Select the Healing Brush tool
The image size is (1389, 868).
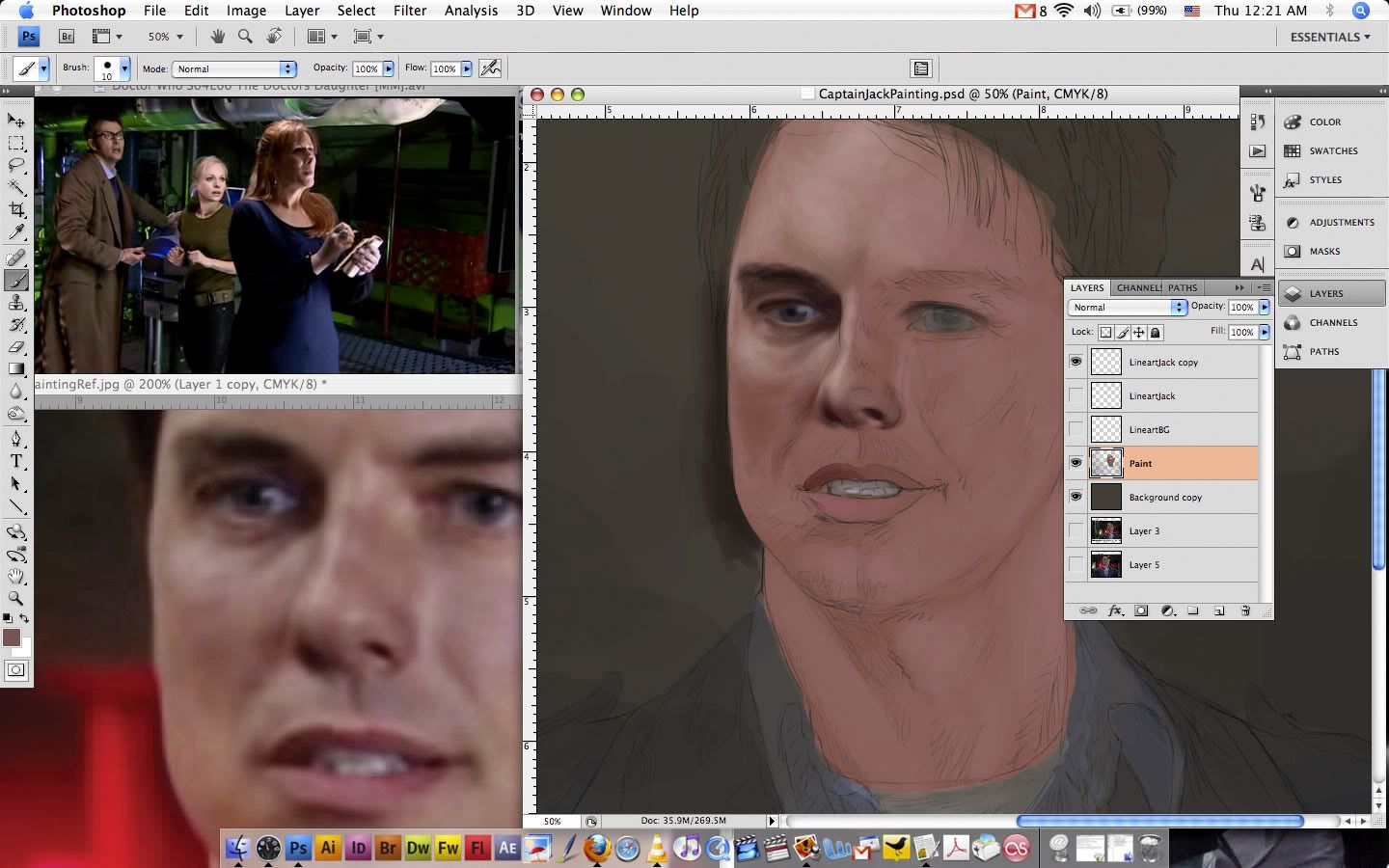coord(16,258)
